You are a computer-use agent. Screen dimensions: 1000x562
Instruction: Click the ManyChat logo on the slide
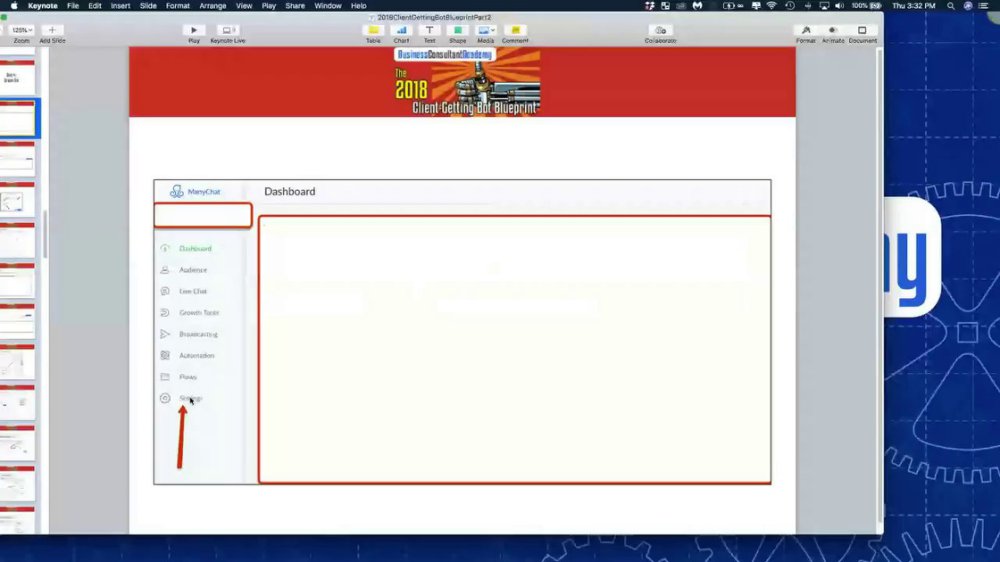tap(195, 191)
